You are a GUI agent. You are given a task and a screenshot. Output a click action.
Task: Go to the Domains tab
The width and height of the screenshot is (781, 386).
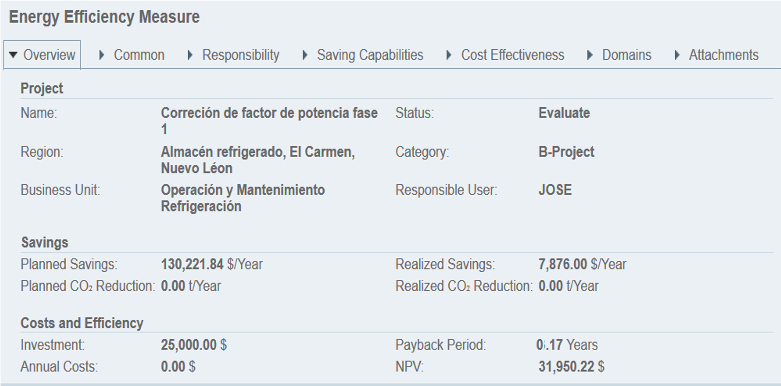click(x=627, y=55)
